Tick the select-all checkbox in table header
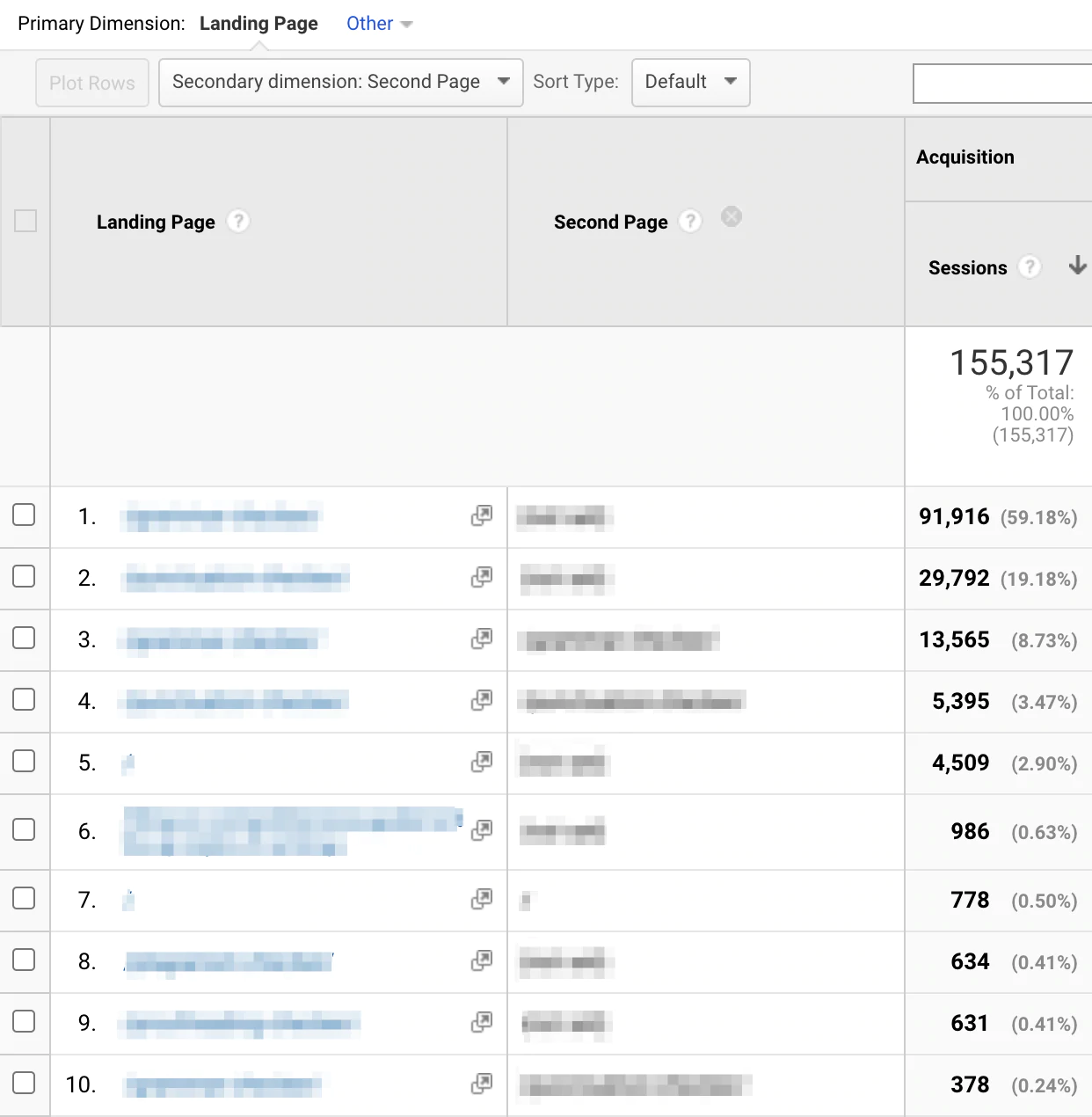Viewport: 1092px width, 1117px height. [25, 221]
